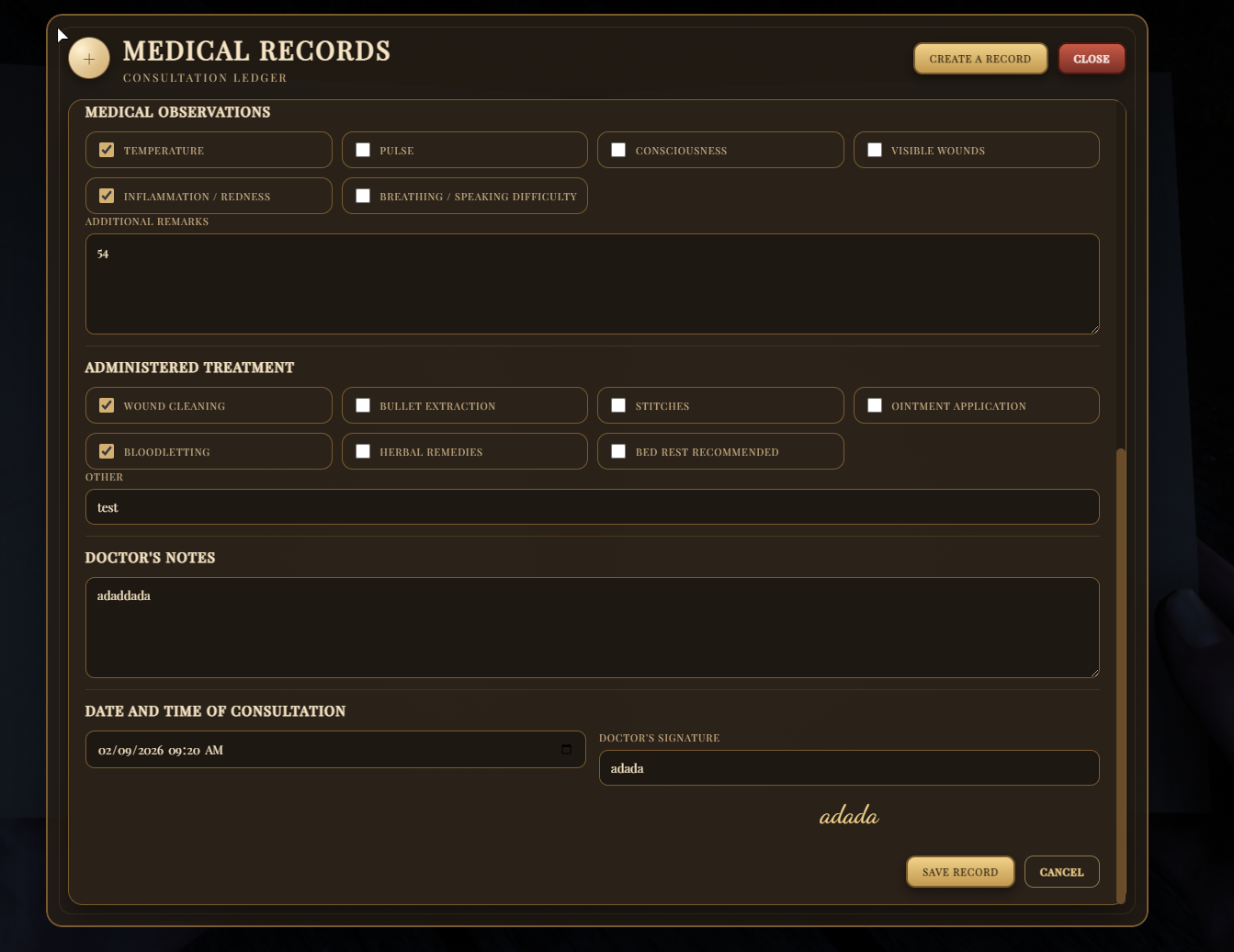The width and height of the screenshot is (1234, 952).
Task: Click the Doctor's Notes section heading
Action: tap(150, 558)
